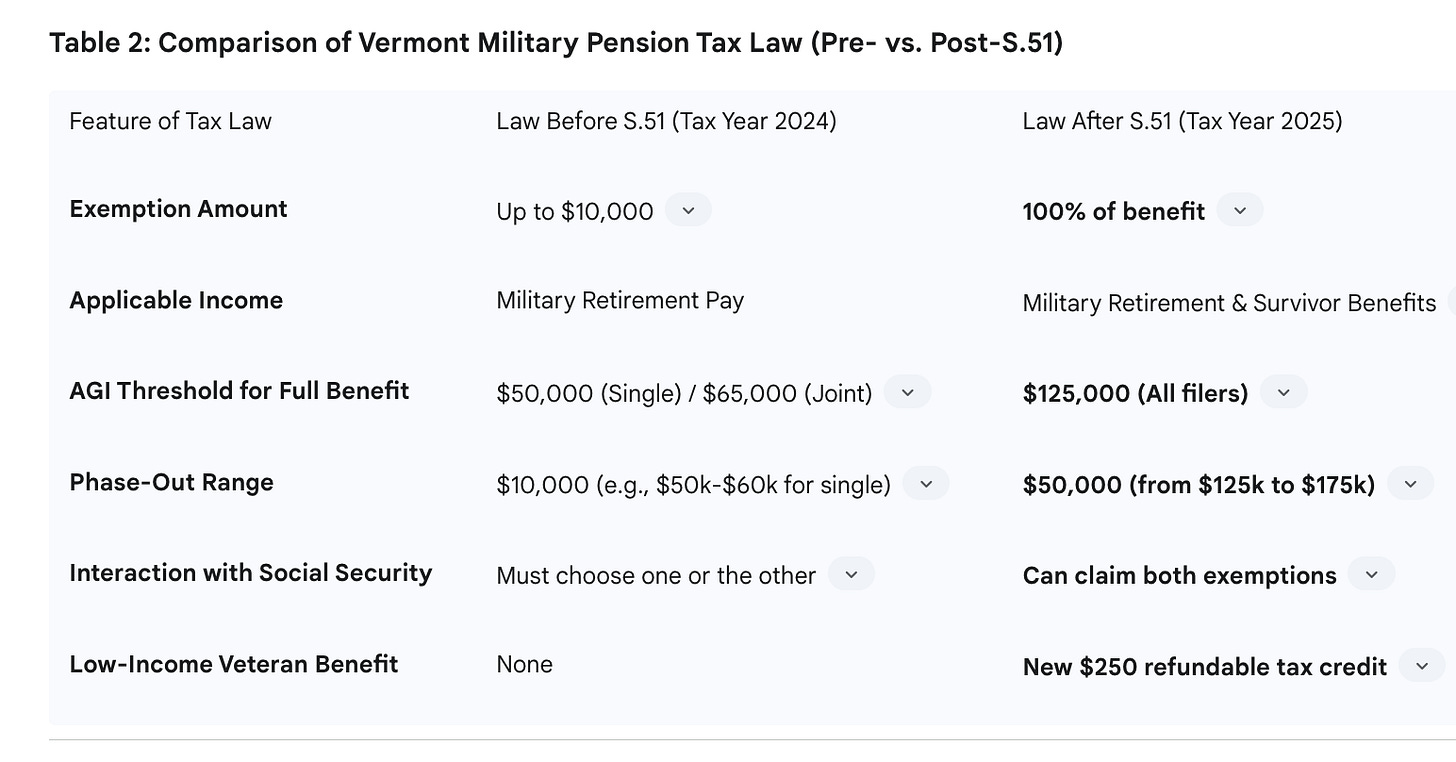Expand chevron beside 100% of benefit
Image resolution: width=1456 pixels, height=762 pixels.
pos(1239,210)
